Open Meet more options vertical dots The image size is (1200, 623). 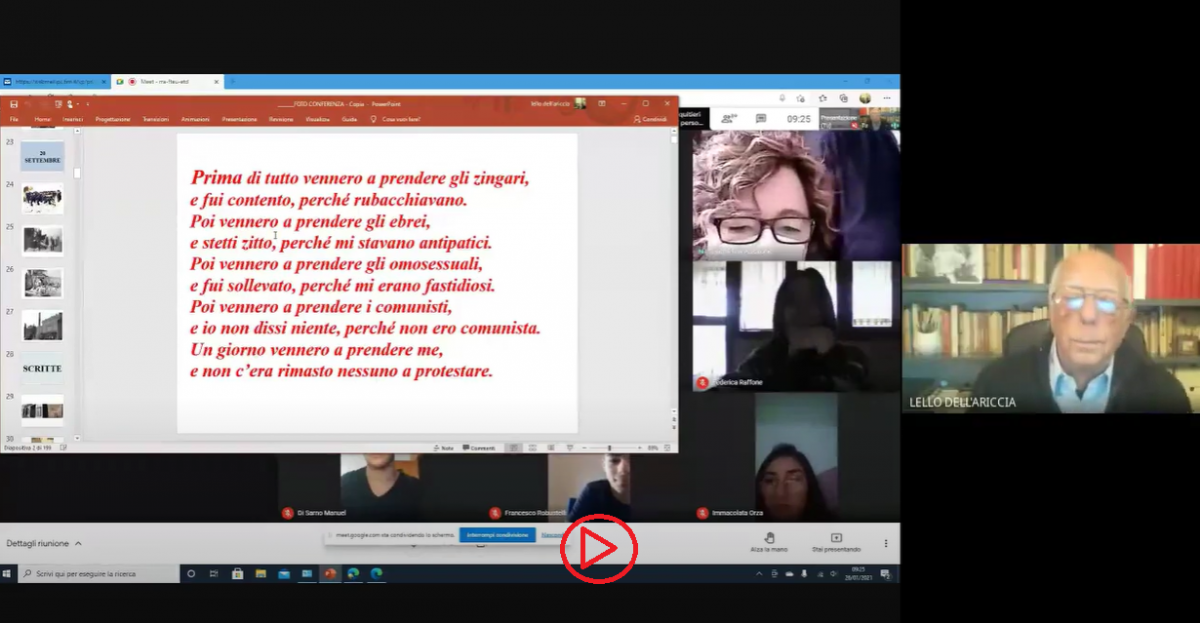click(x=886, y=543)
